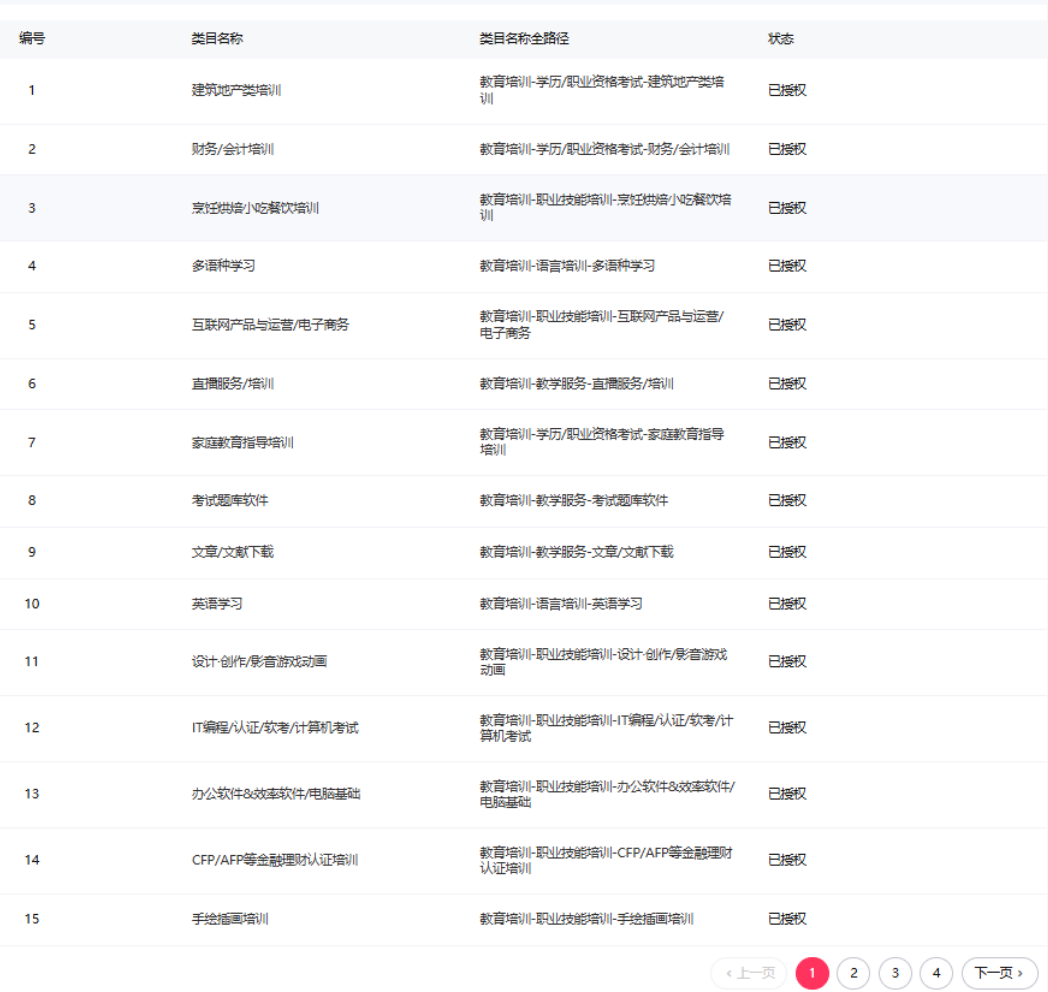Select the IT编程/认证/软考/计算机考试 category name
The width and height of the screenshot is (1048, 992).
click(x=275, y=728)
